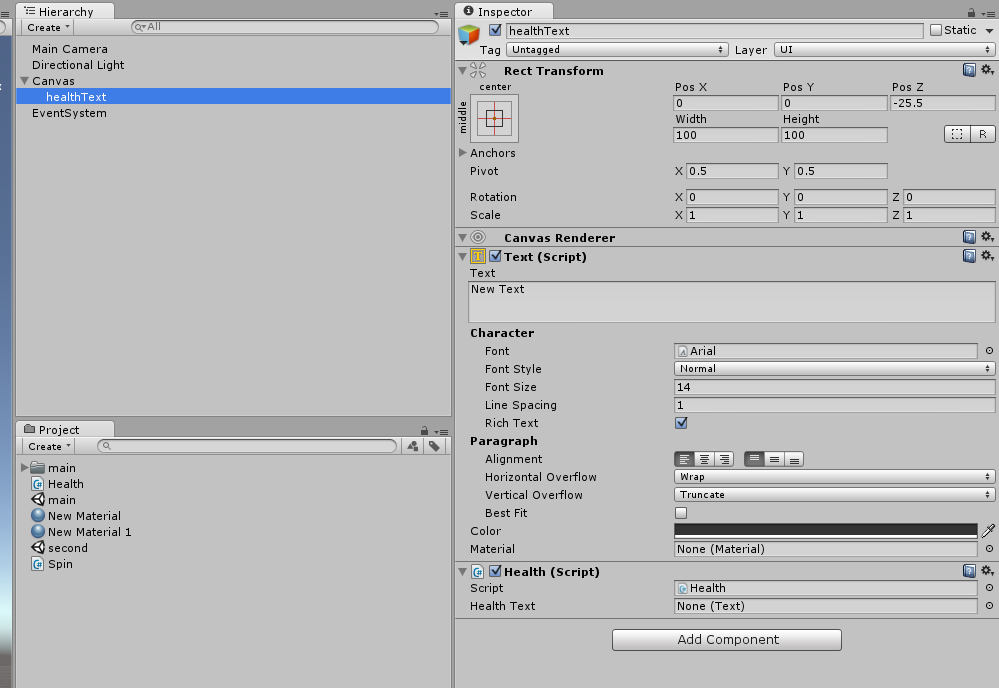Enable the Best Fit checkbox
The height and width of the screenshot is (688, 999).
pyautogui.click(x=681, y=512)
